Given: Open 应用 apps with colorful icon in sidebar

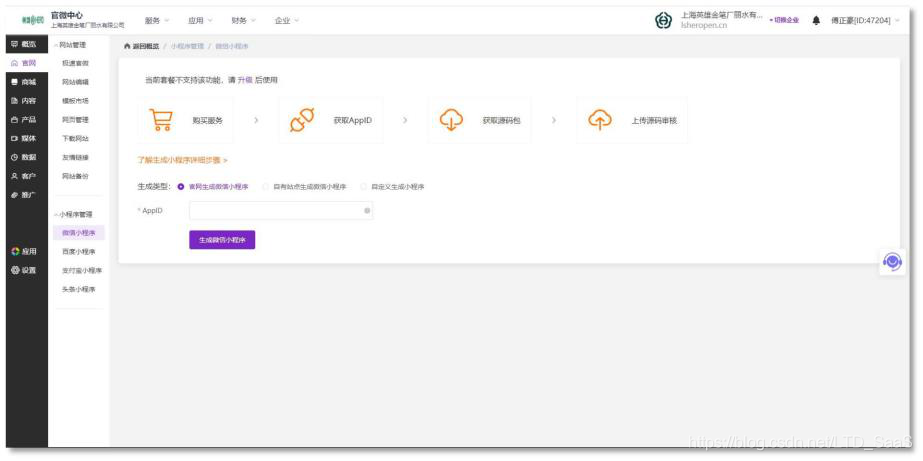Looking at the screenshot, I should pos(24,251).
